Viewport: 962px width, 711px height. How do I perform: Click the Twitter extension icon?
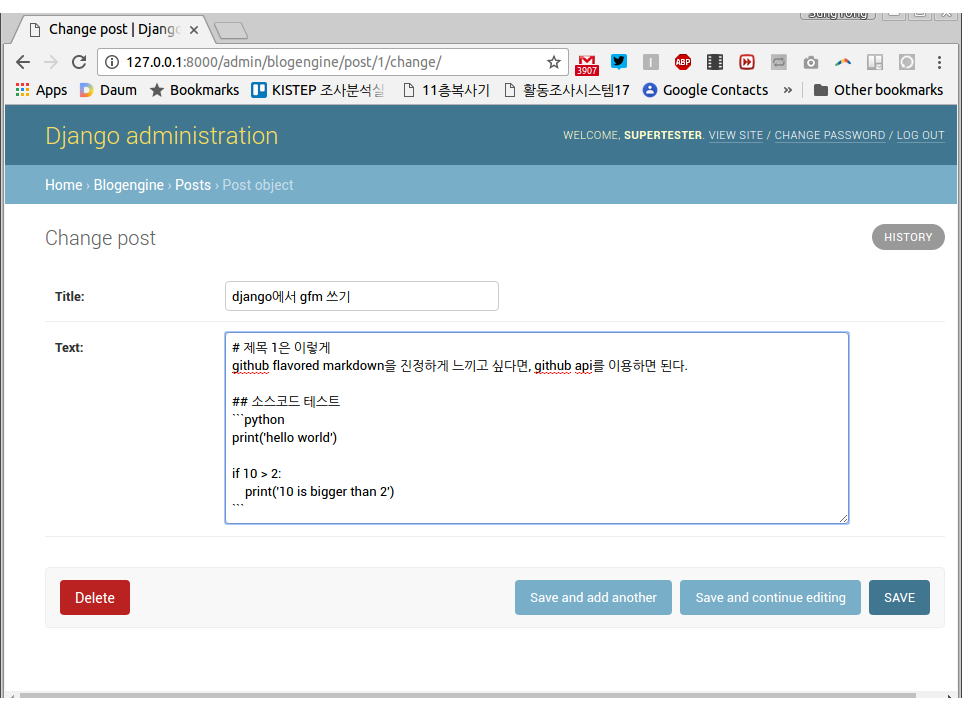[x=619, y=61]
